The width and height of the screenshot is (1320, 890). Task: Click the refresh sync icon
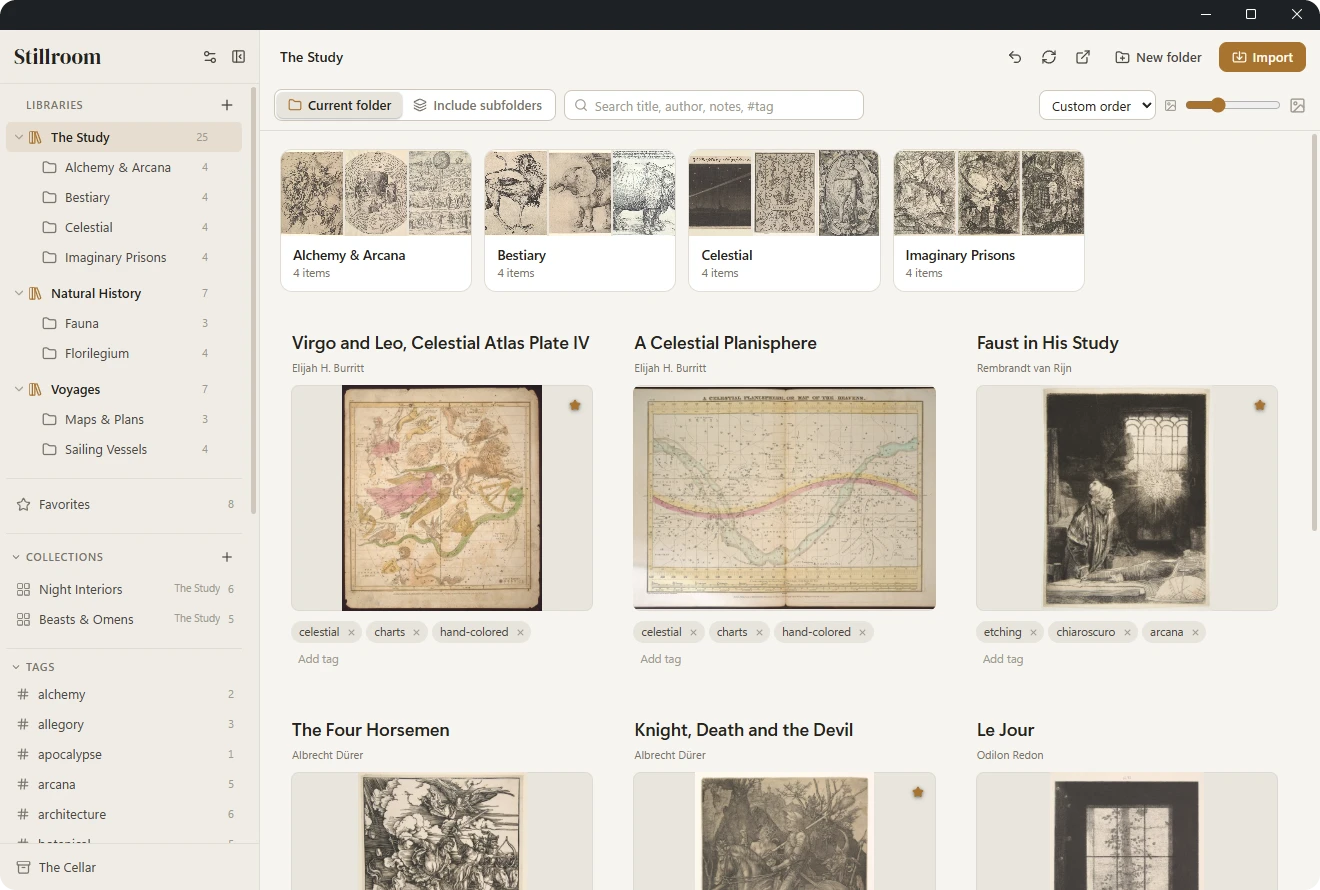coord(1049,57)
